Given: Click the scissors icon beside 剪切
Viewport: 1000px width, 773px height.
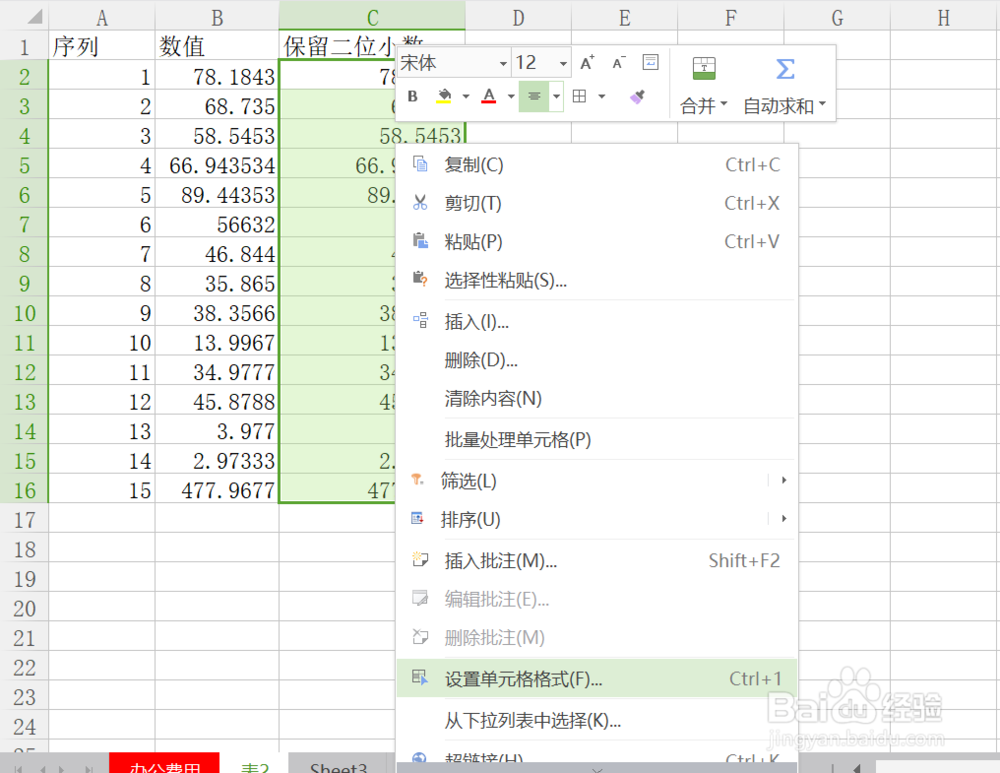Looking at the screenshot, I should [423, 203].
